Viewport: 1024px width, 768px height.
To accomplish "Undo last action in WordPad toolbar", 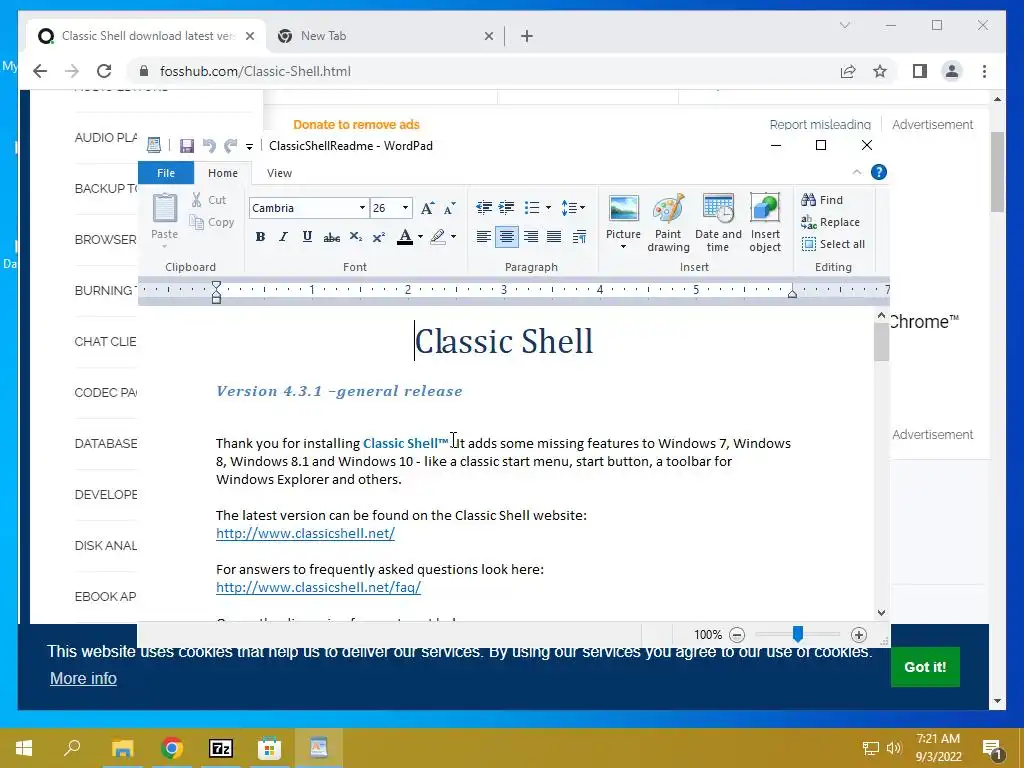I will pos(209,146).
